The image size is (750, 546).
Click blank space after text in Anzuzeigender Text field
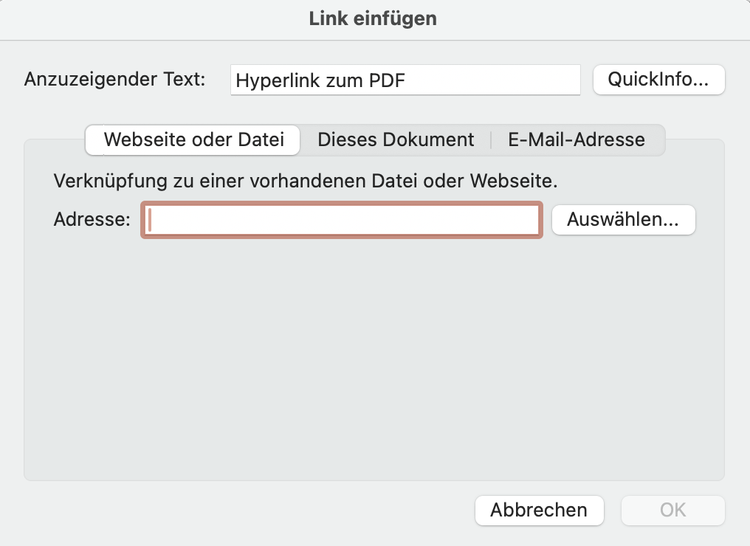(490, 81)
